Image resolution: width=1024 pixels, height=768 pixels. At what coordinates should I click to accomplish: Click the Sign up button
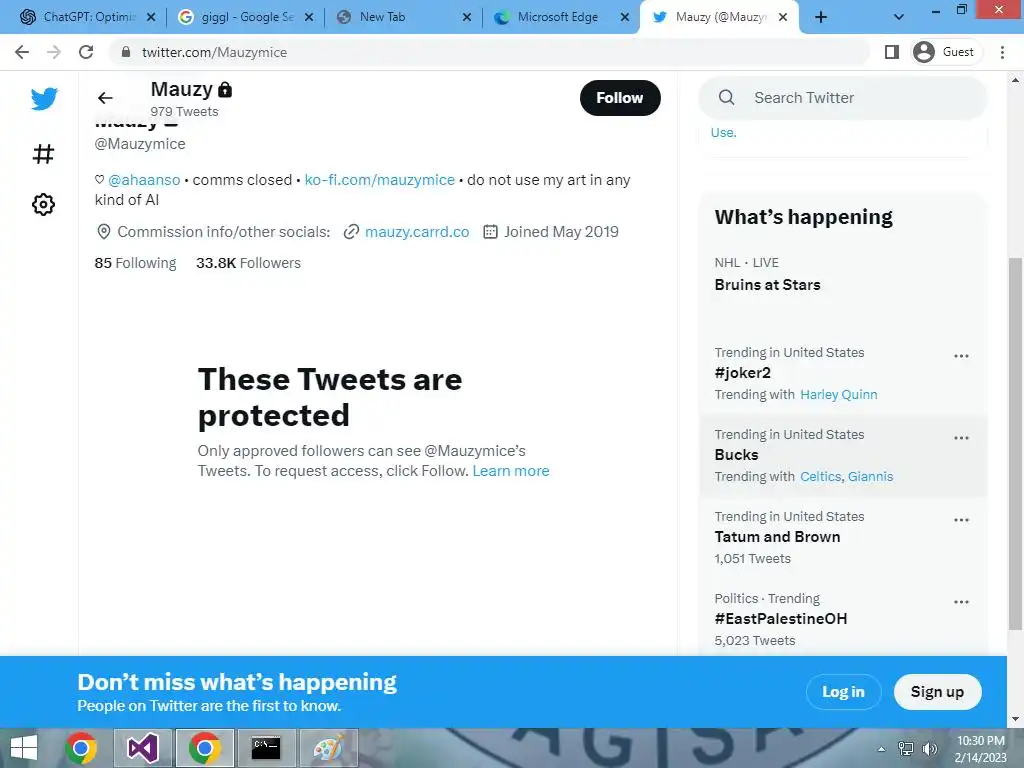pyautogui.click(x=937, y=692)
